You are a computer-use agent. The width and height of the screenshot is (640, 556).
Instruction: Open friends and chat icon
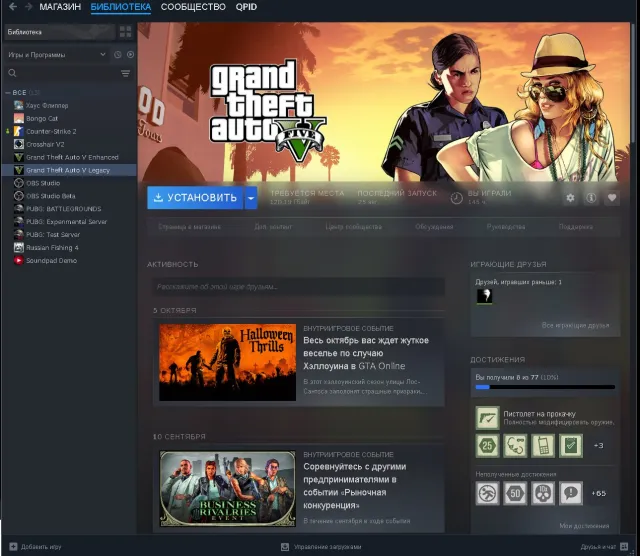coord(624,546)
